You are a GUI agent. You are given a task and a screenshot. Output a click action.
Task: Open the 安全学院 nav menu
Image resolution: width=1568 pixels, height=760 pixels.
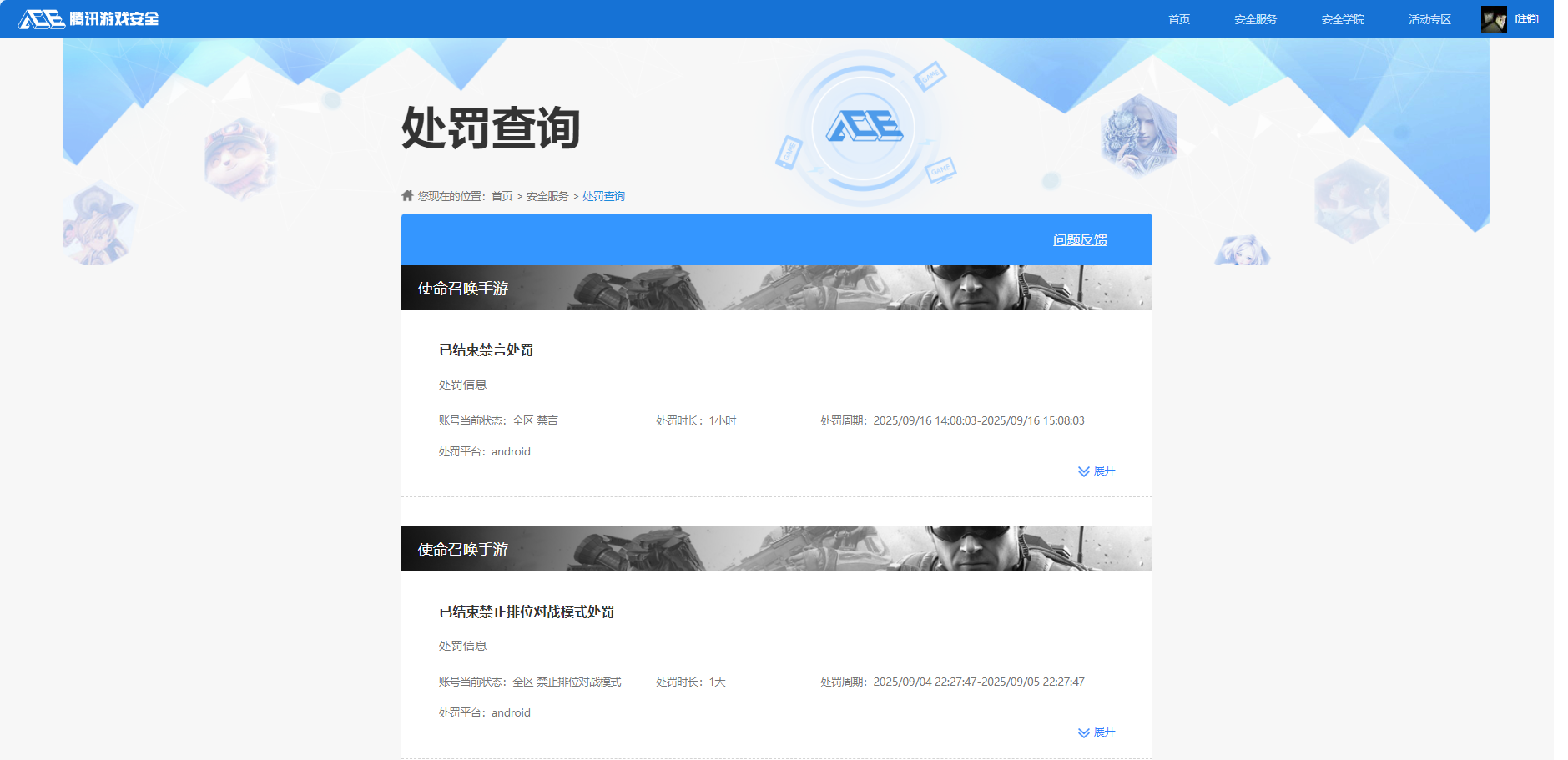click(x=1343, y=19)
